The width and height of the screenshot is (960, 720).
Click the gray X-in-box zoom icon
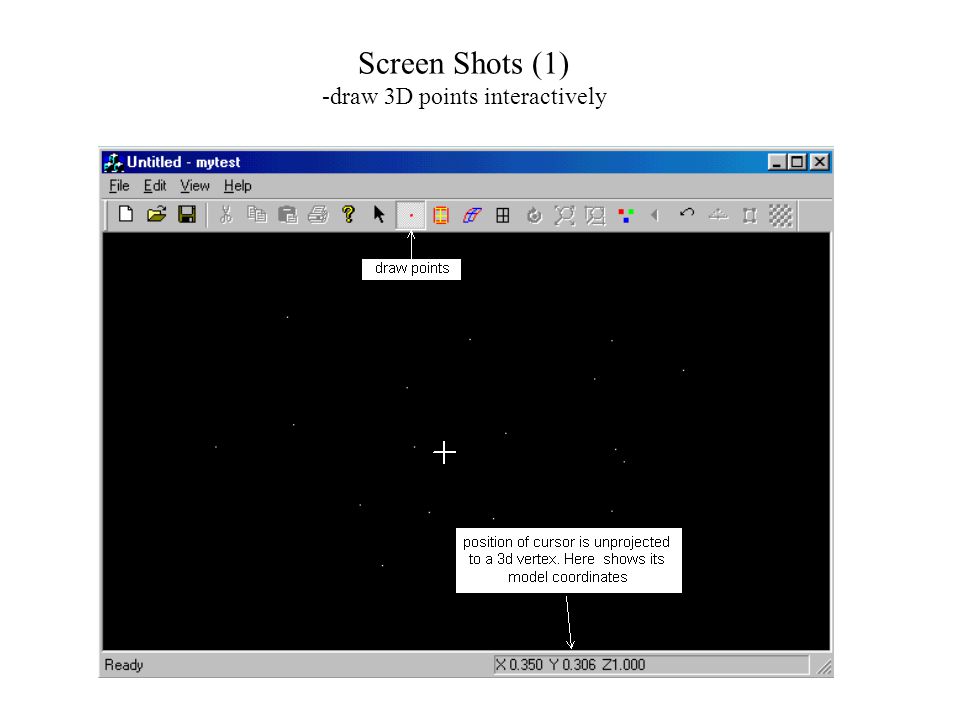click(564, 216)
